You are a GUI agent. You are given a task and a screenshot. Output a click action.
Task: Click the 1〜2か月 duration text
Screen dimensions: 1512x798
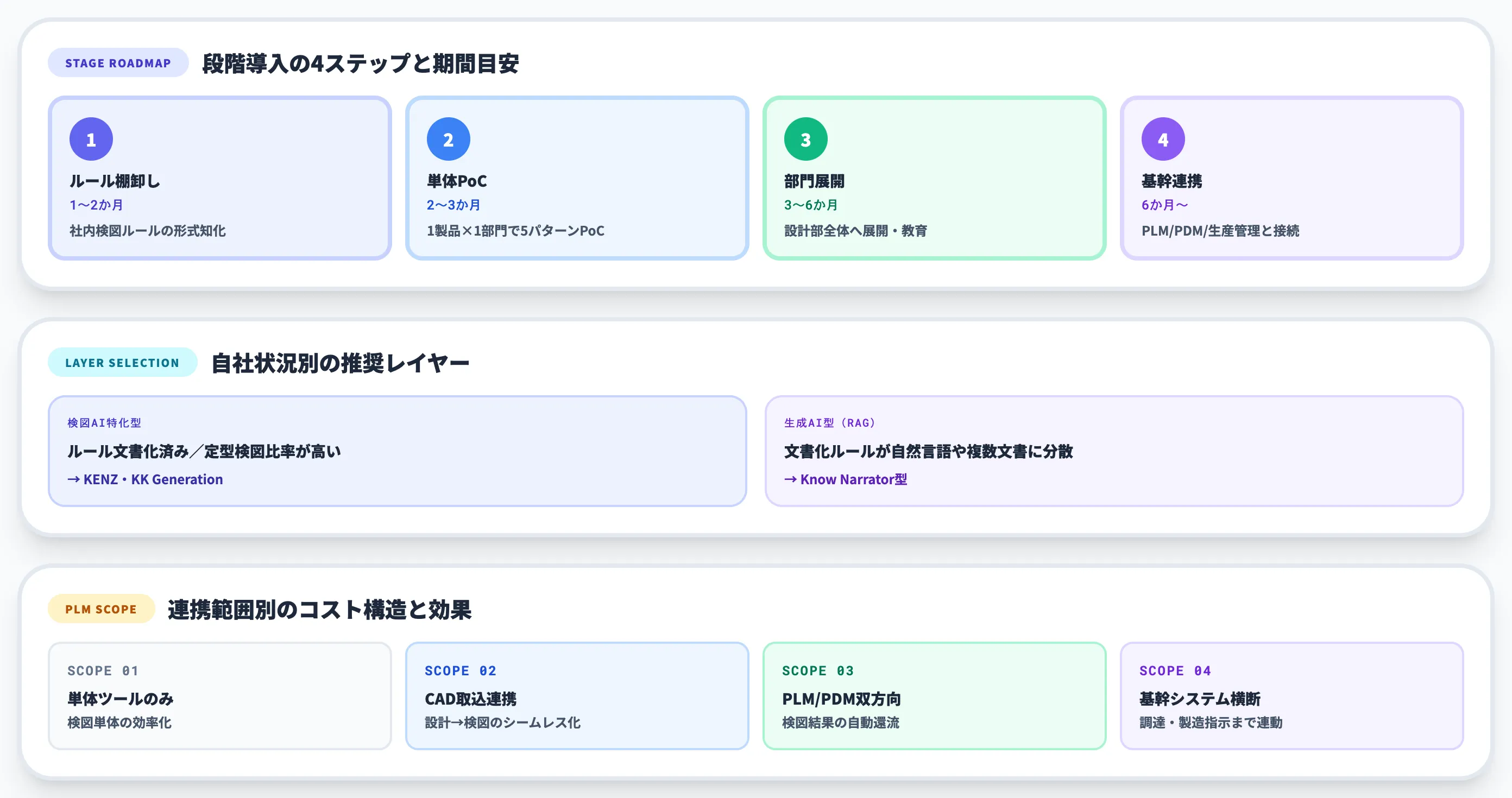[x=96, y=205]
